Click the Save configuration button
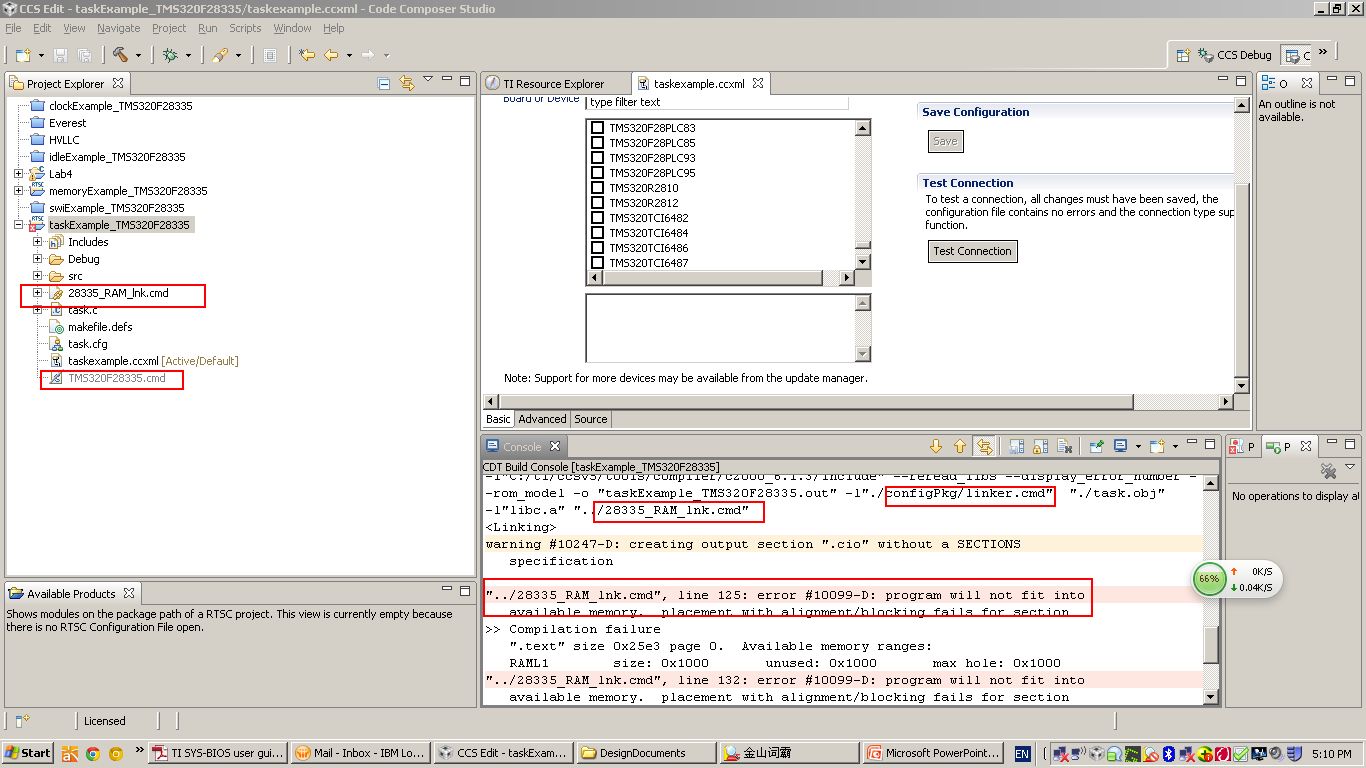 coord(945,141)
